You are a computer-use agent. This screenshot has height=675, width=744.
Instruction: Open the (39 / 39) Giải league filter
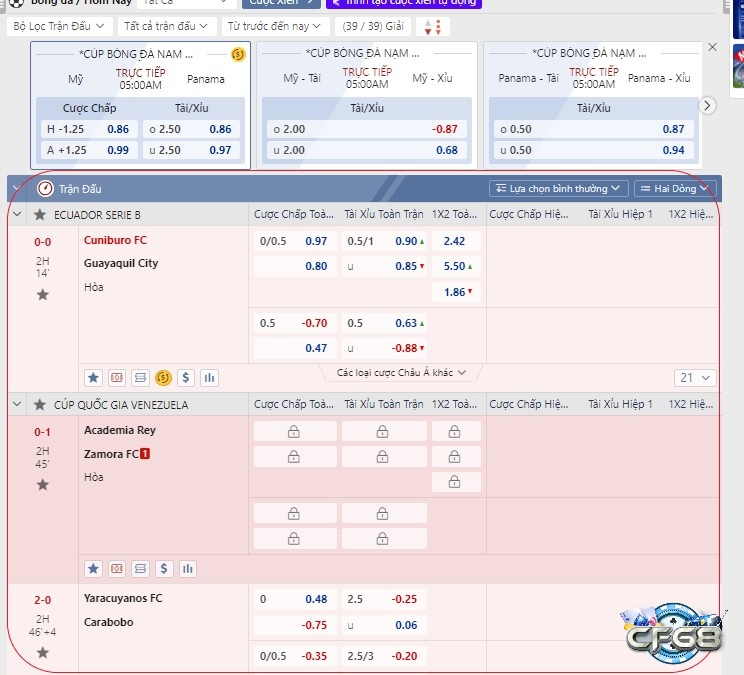[x=373, y=26]
